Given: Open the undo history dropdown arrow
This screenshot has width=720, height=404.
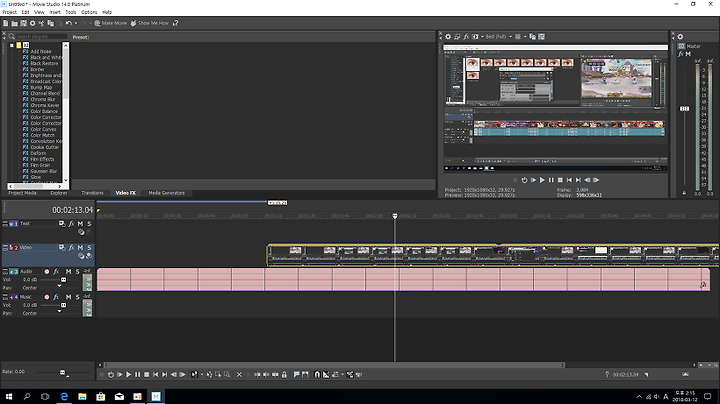Looking at the screenshot, I should tap(76, 23).
